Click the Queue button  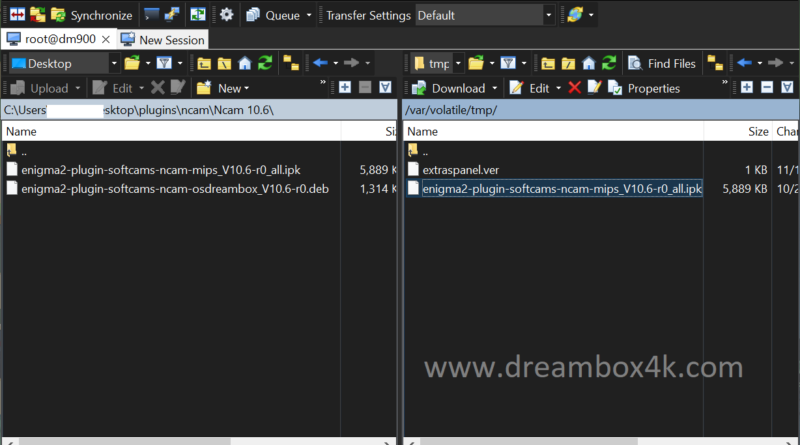pos(273,15)
